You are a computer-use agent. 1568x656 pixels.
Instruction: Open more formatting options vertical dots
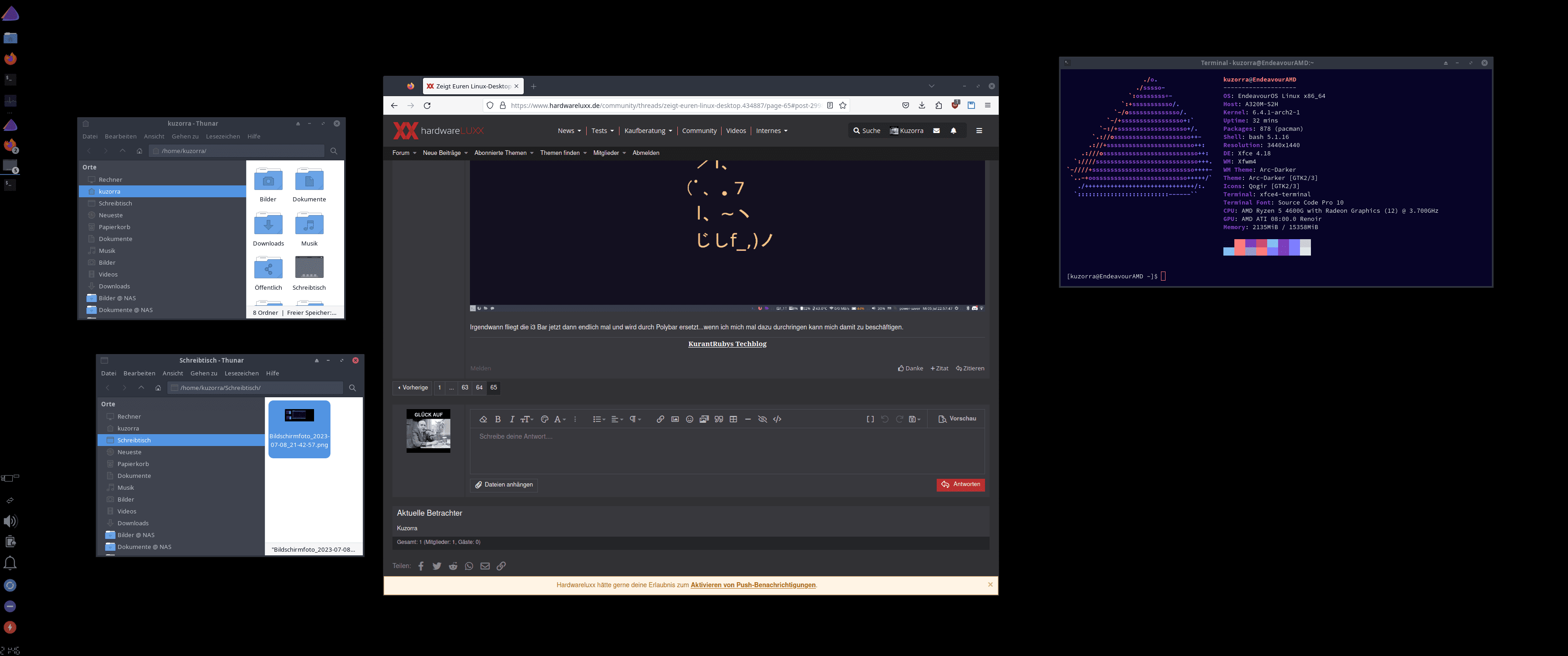575,419
